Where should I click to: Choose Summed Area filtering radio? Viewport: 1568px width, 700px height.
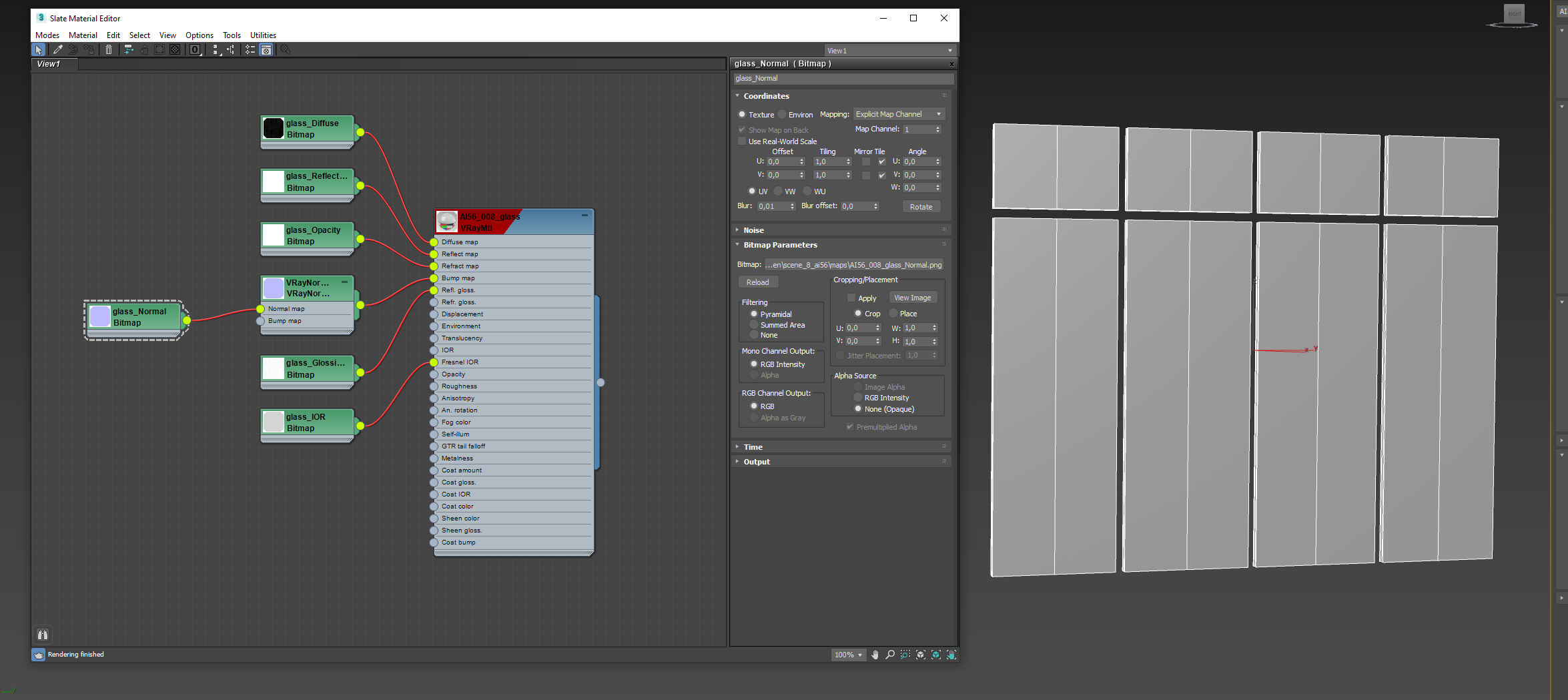click(x=754, y=325)
